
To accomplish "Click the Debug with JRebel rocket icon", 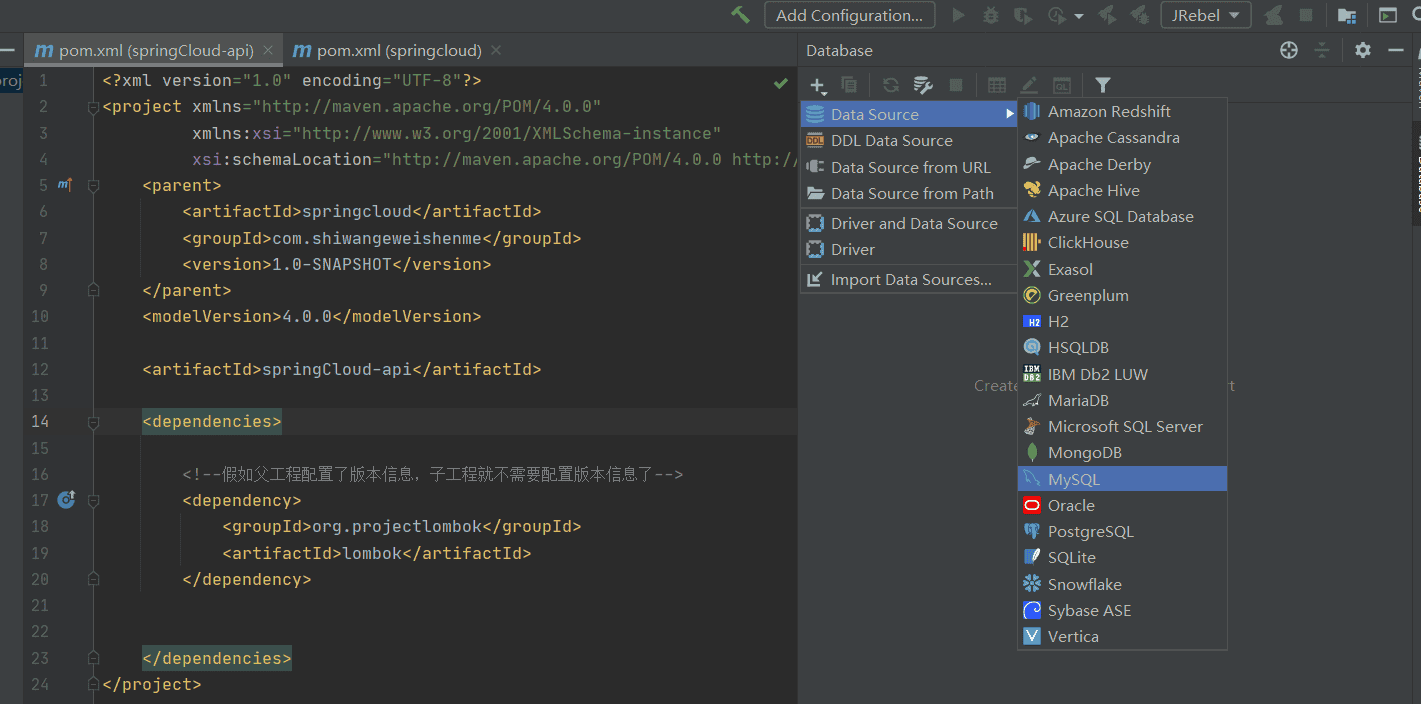I will tap(1138, 15).
